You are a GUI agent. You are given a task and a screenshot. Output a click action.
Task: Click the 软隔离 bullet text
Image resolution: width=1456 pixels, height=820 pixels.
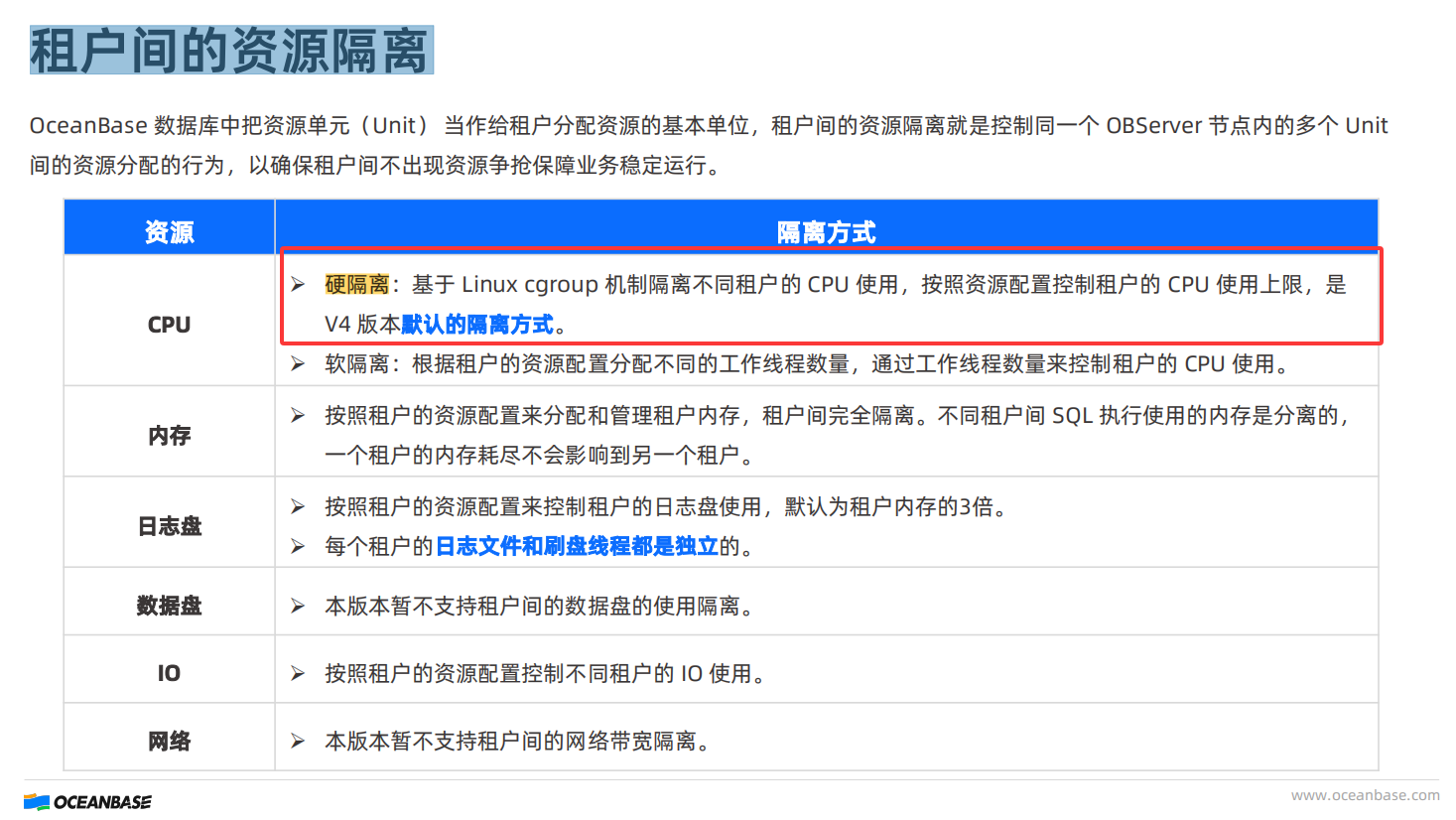point(810,363)
